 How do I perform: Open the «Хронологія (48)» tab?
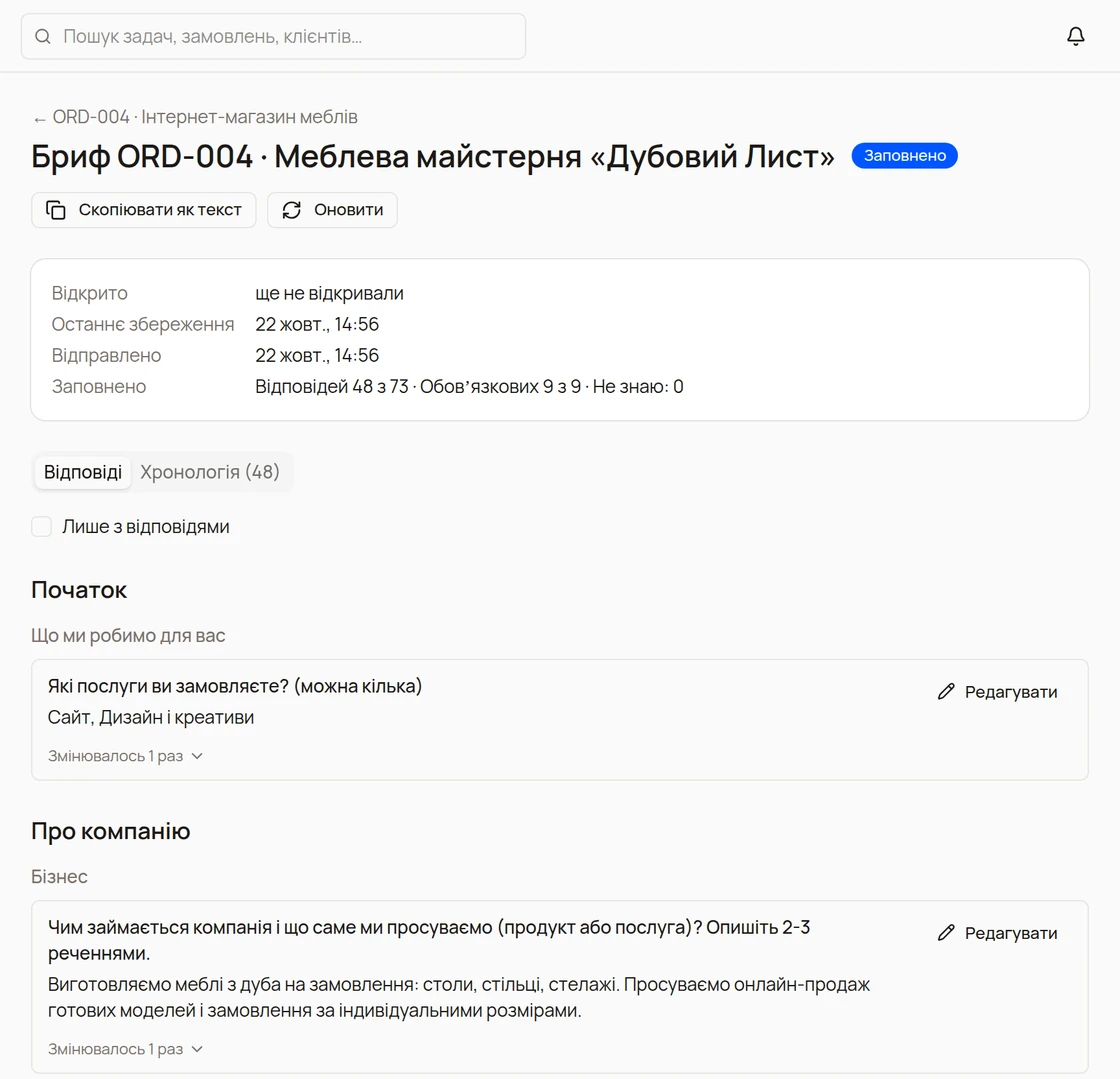coord(209,473)
